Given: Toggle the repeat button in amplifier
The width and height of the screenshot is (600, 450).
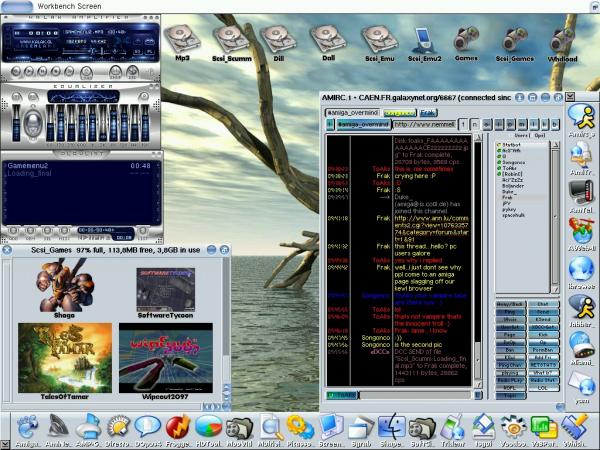Looking at the screenshot, I should click(x=132, y=72).
